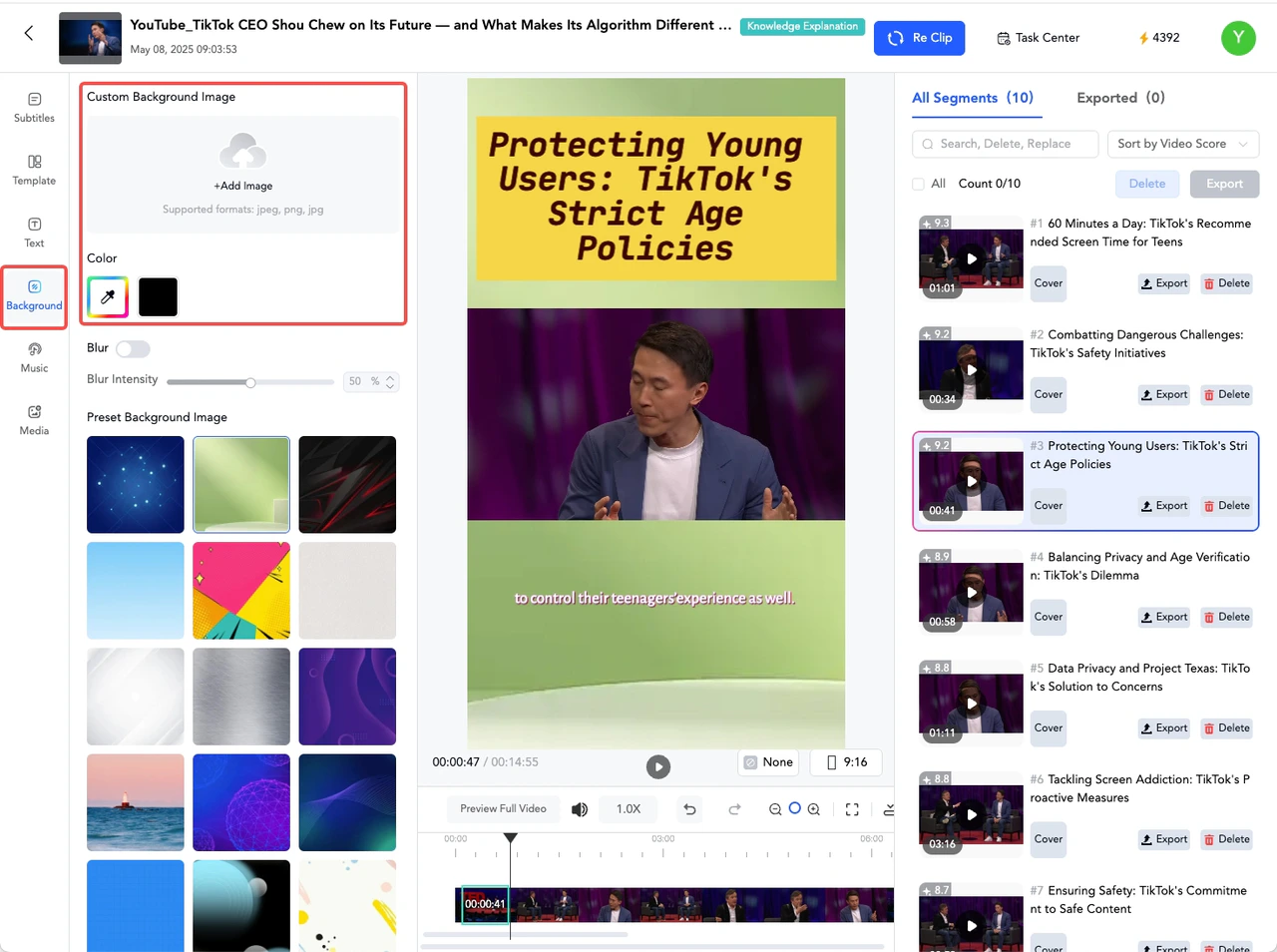The image size is (1277, 952).
Task: Toggle the Blur switch on
Action: click(x=133, y=348)
